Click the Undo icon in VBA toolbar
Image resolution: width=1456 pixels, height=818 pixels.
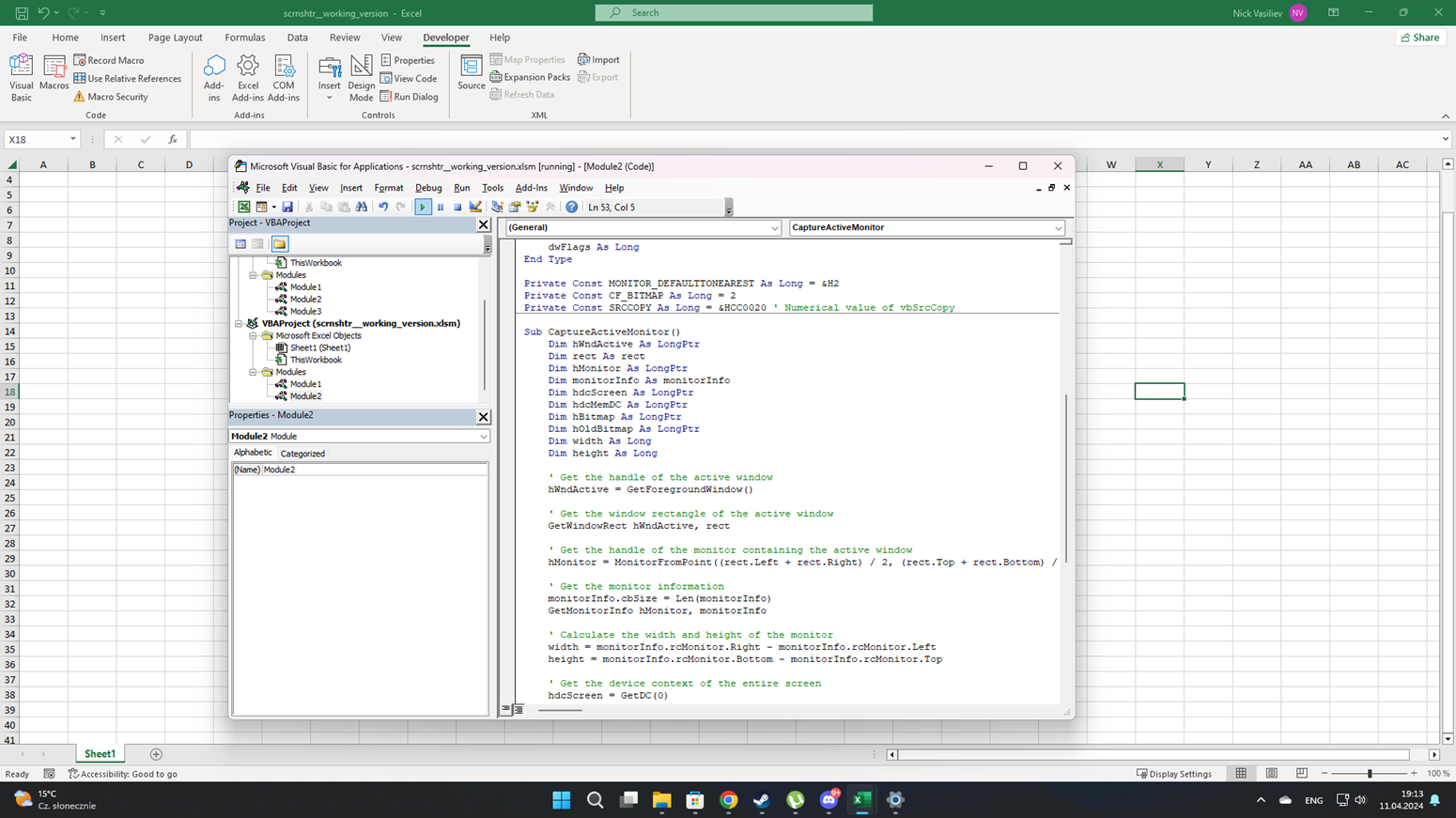click(383, 208)
